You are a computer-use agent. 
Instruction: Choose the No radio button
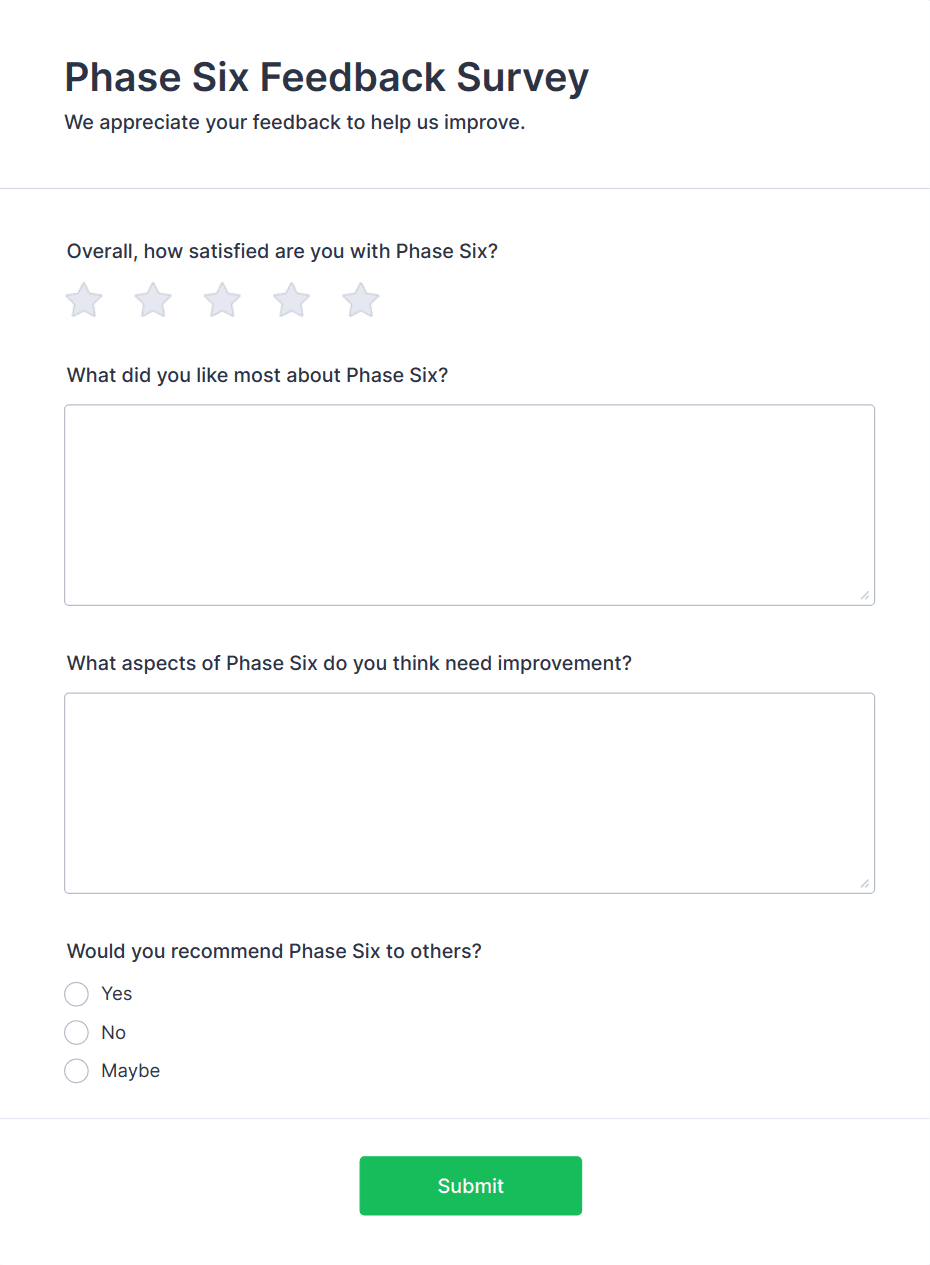pyautogui.click(x=77, y=1032)
